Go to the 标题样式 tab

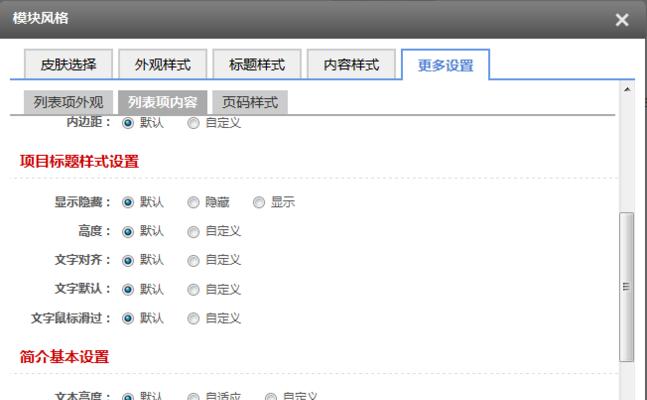(257, 64)
